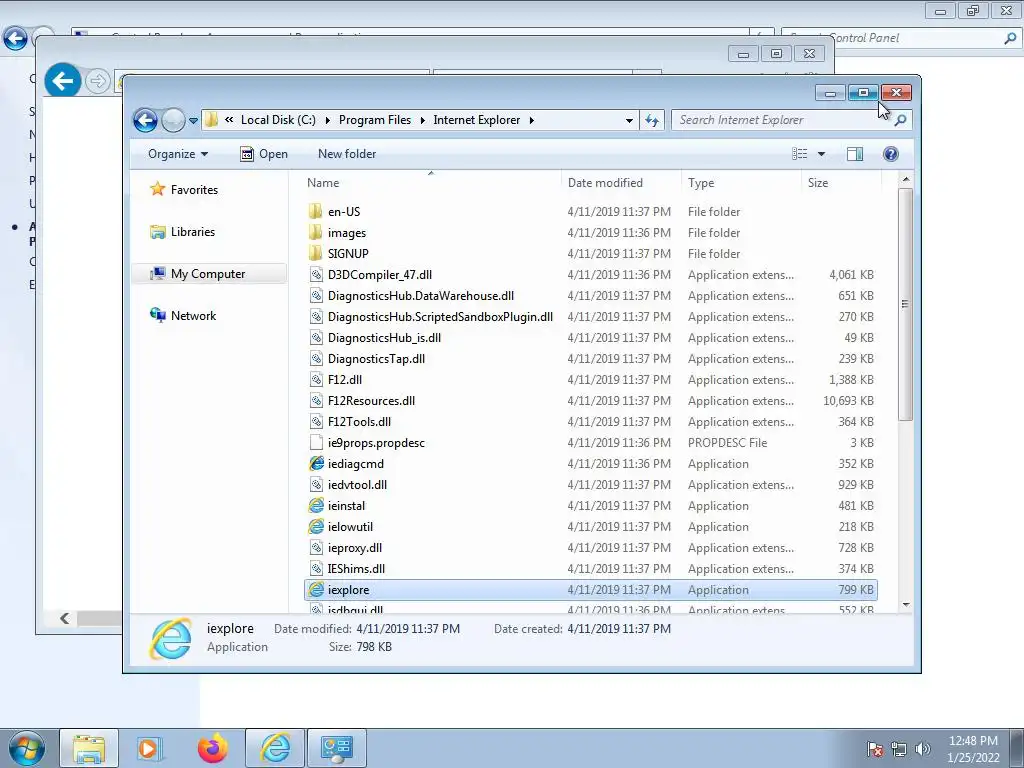
Task: Open the Windows Start menu
Action: pos(26,748)
